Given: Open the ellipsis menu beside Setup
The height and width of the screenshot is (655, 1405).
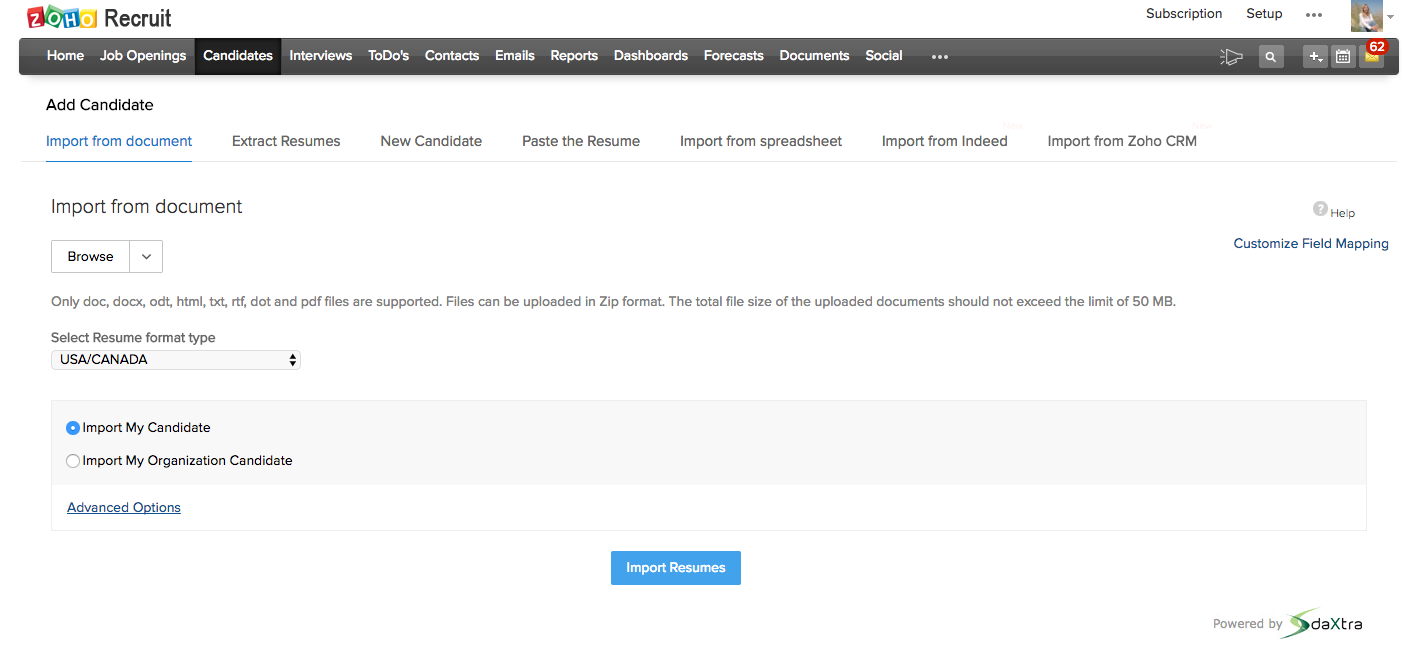Looking at the screenshot, I should [x=1314, y=15].
